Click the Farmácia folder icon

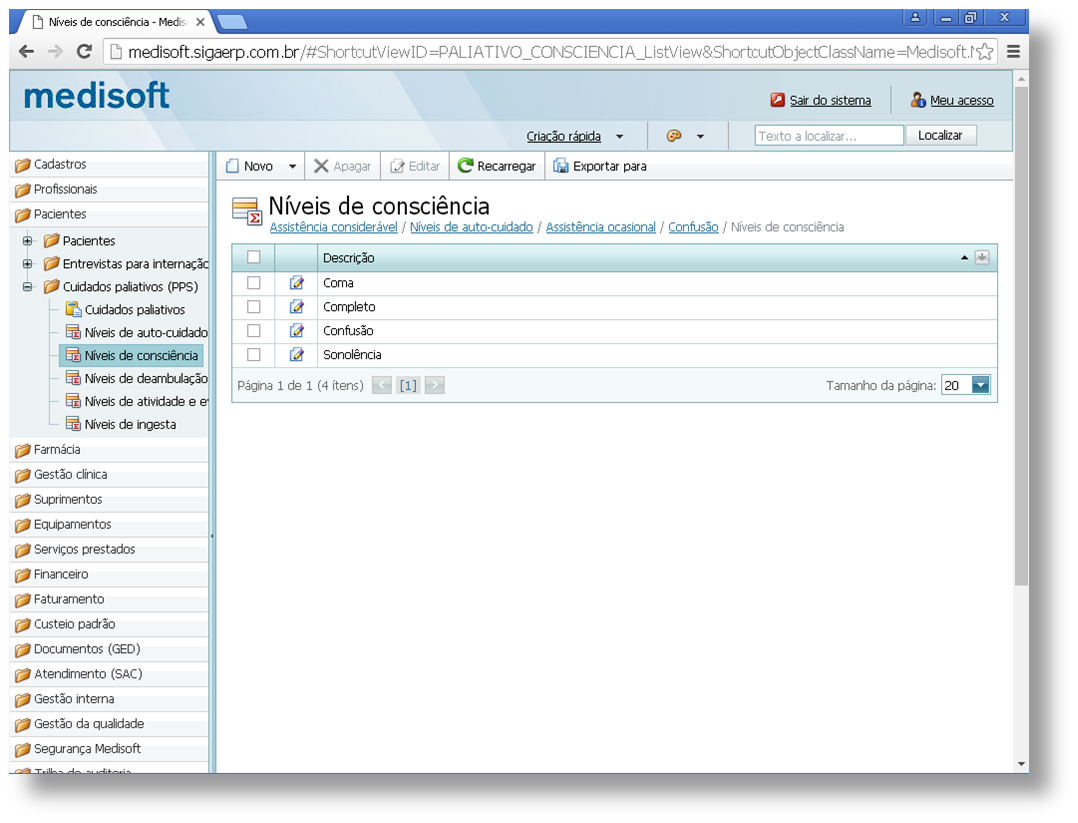click(23, 450)
